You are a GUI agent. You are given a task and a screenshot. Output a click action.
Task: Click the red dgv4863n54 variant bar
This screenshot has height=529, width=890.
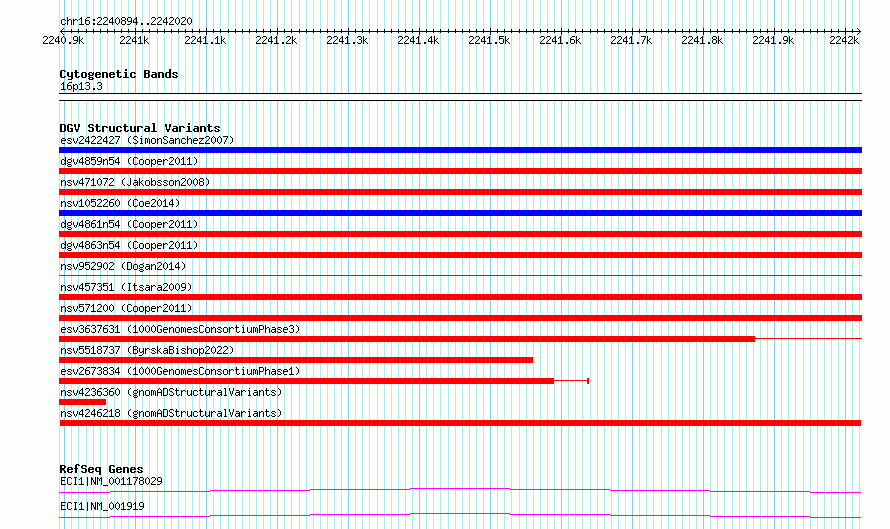460,255
